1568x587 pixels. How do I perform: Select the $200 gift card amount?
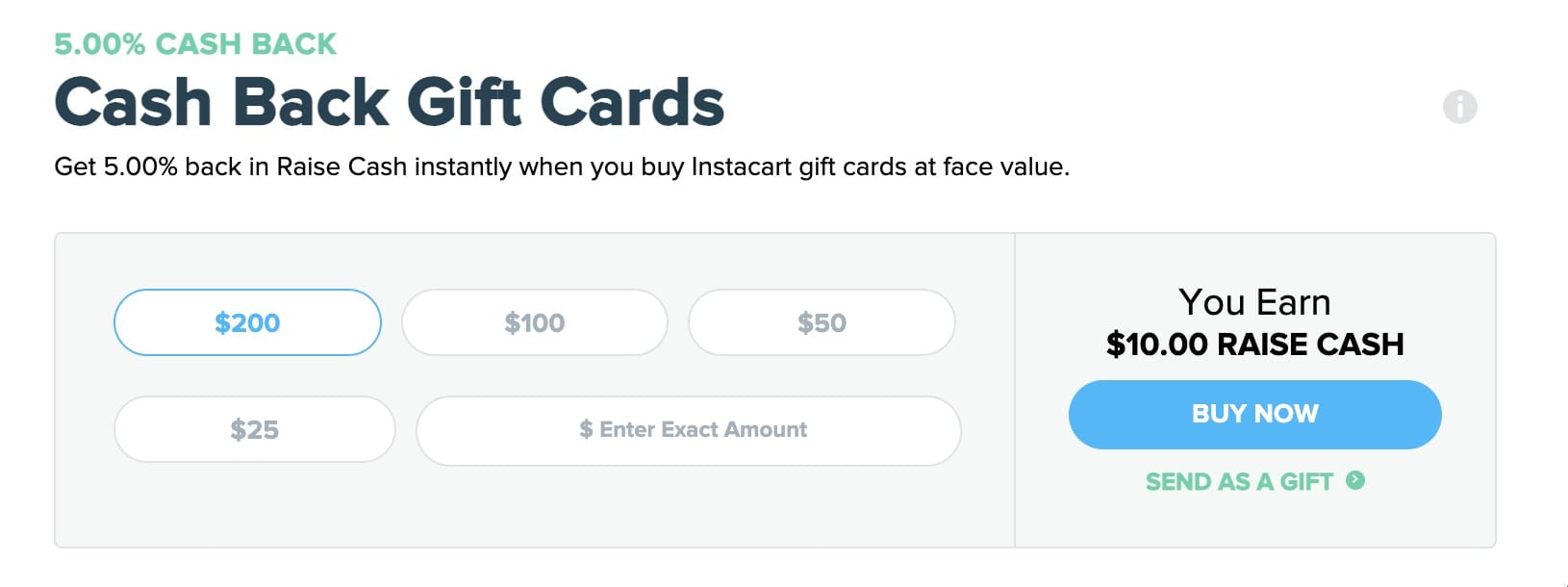(x=247, y=322)
